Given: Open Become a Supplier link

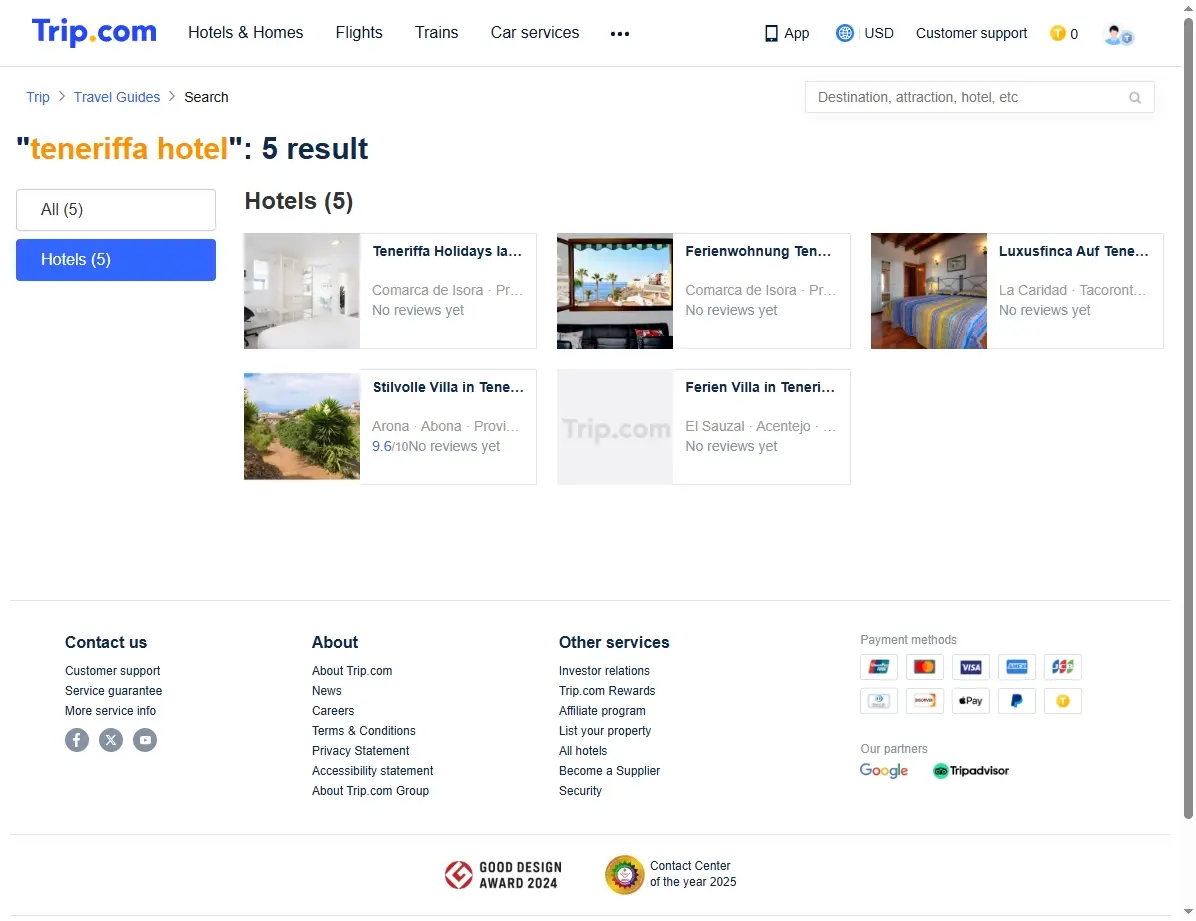Looking at the screenshot, I should [x=609, y=771].
